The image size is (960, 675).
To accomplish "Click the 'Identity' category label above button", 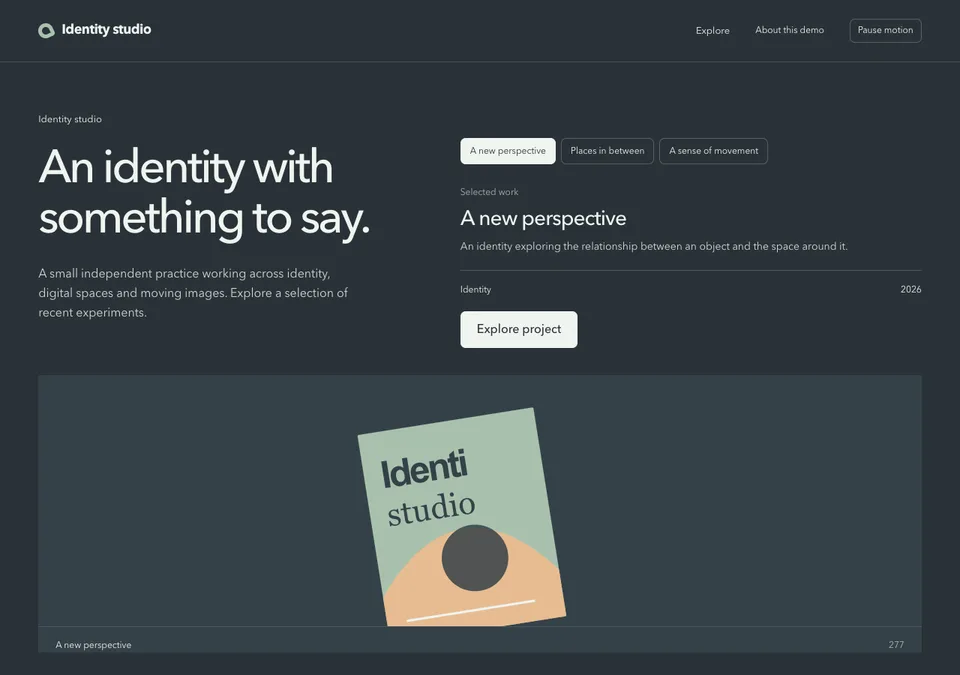I will coord(476,290).
